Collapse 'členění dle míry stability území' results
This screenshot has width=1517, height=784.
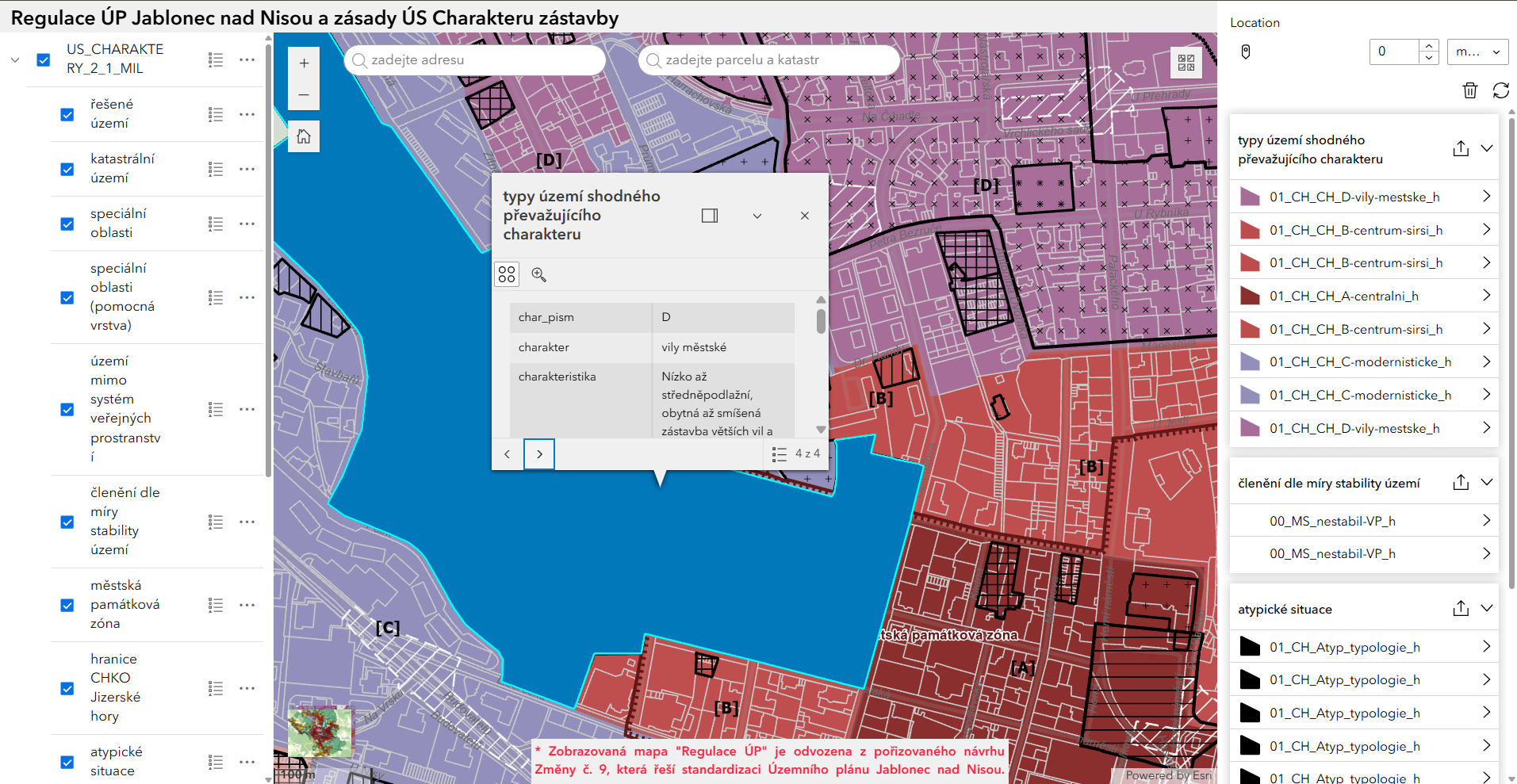coord(1487,482)
